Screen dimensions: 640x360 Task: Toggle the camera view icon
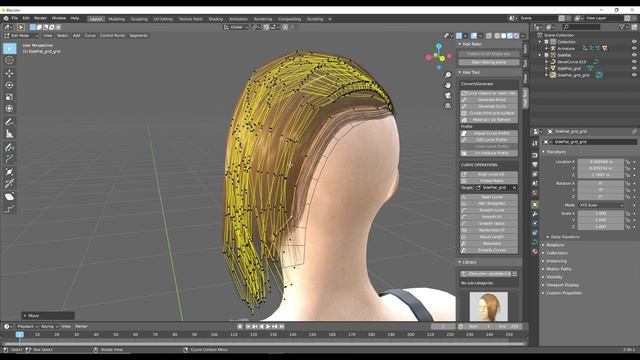click(448, 95)
